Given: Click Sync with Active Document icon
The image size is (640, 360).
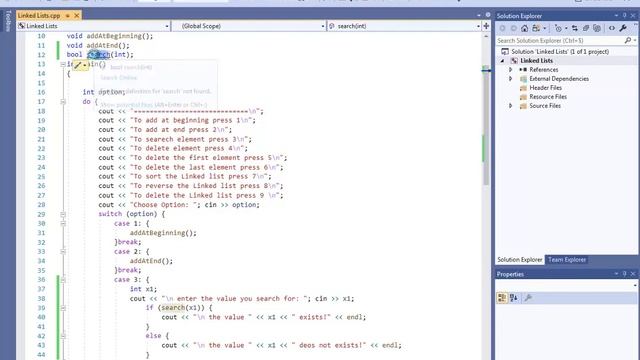Looking at the screenshot, I should [x=575, y=28].
